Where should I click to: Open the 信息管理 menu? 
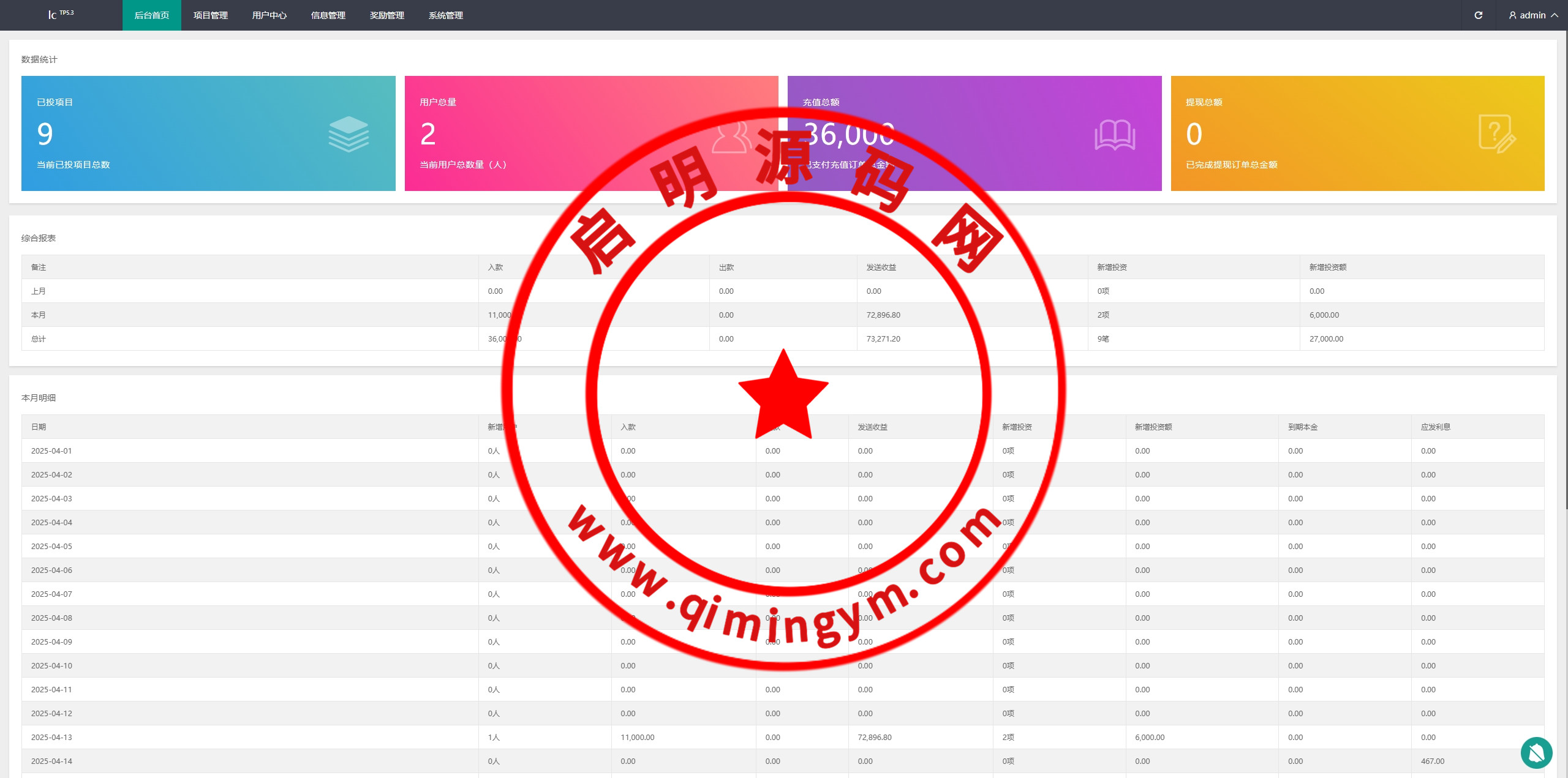(328, 15)
